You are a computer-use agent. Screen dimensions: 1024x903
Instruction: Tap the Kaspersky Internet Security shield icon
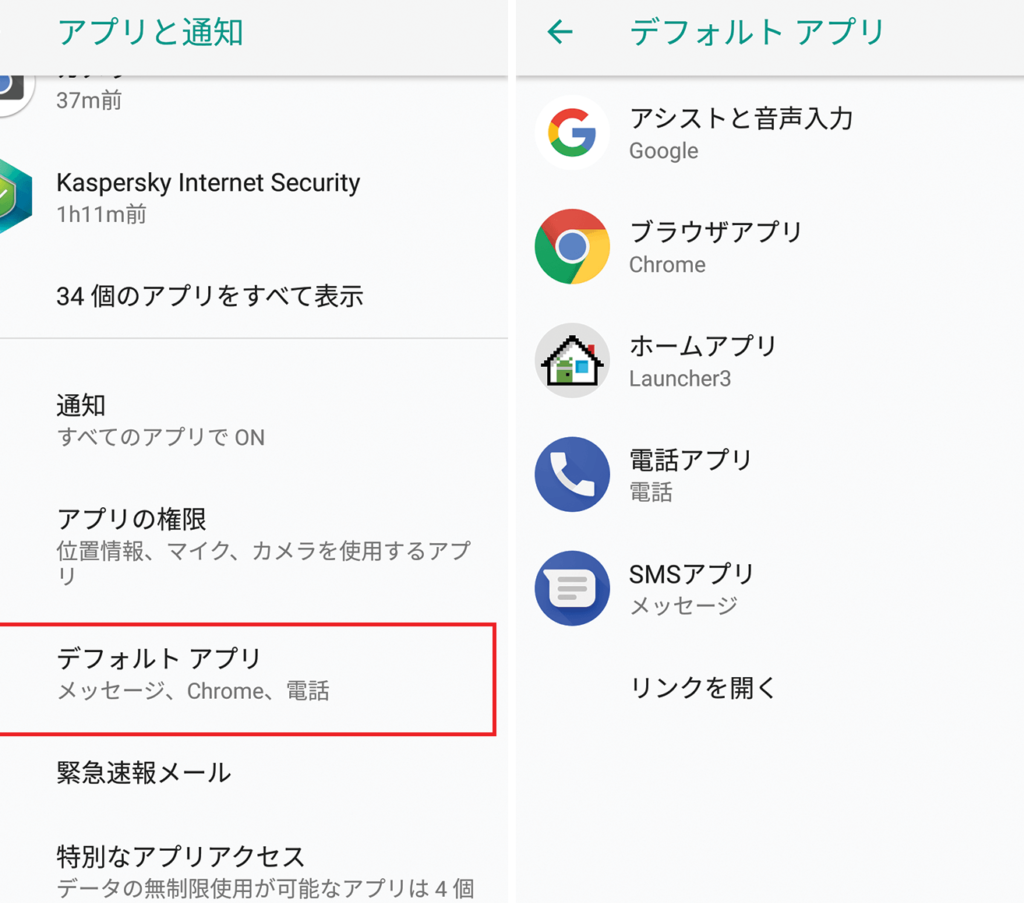click(14, 197)
